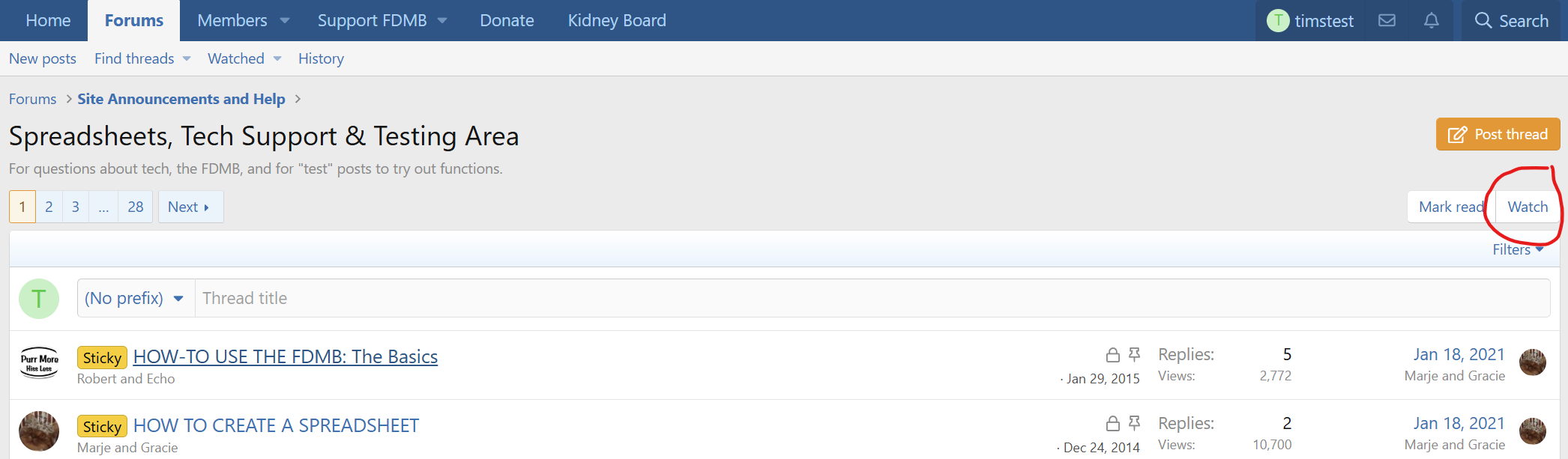Click the Thread title input field
Image resolution: width=1568 pixels, height=459 pixels.
(x=872, y=298)
